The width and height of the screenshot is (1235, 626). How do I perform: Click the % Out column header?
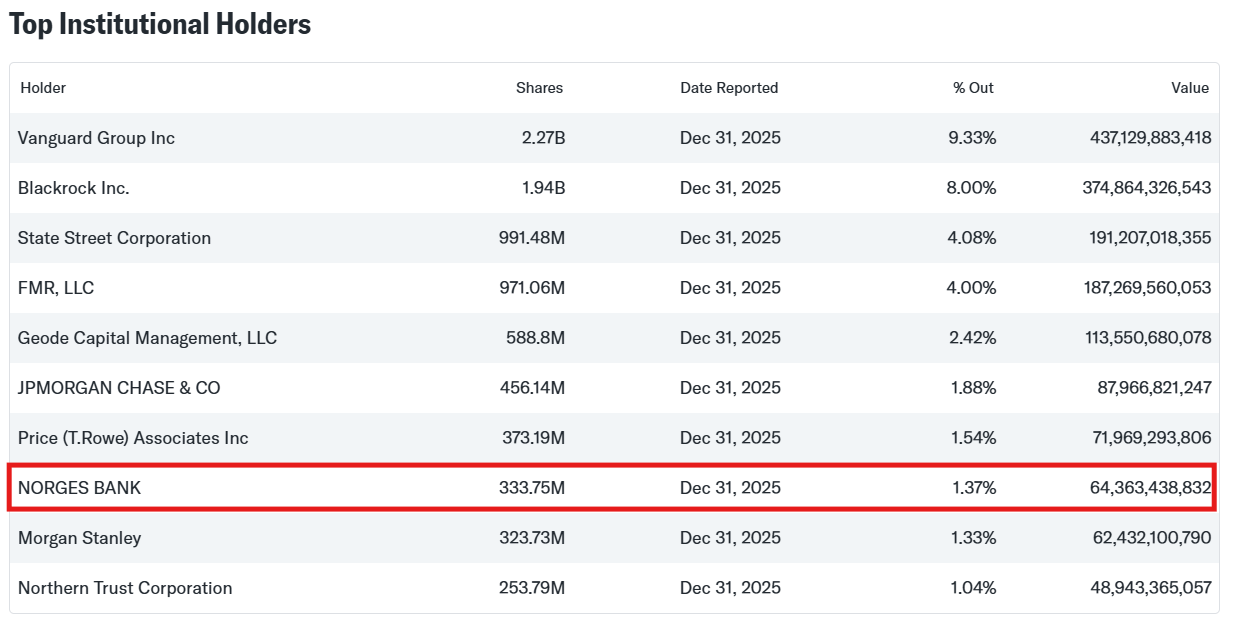[973, 88]
